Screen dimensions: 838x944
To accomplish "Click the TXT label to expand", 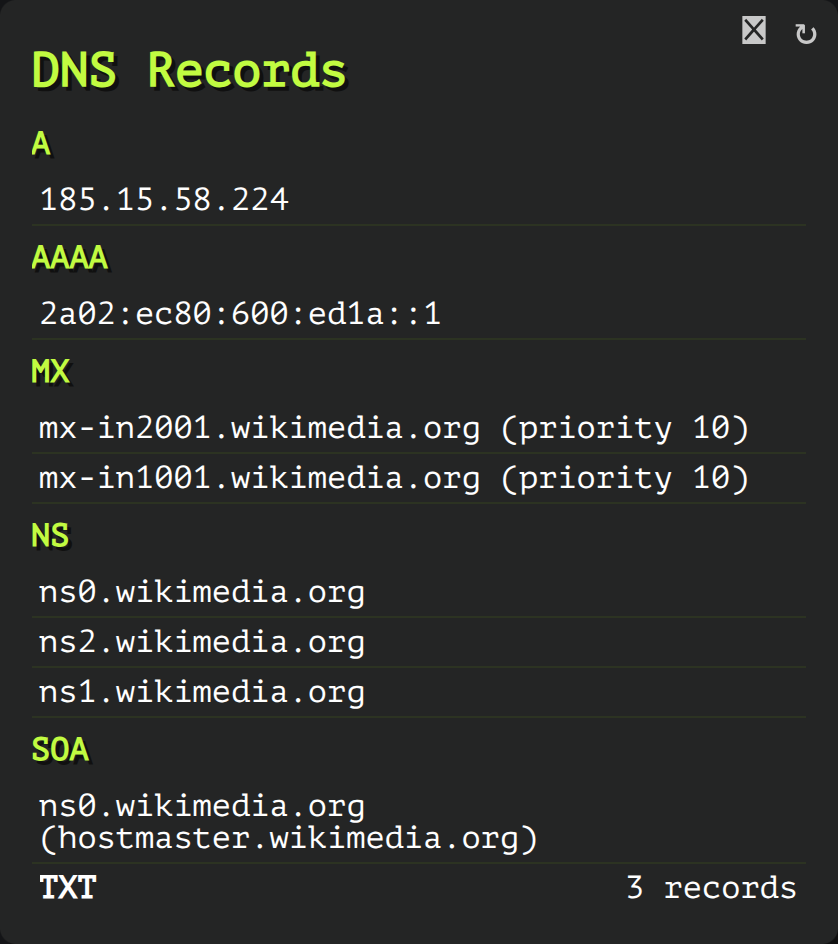I will (x=67, y=888).
